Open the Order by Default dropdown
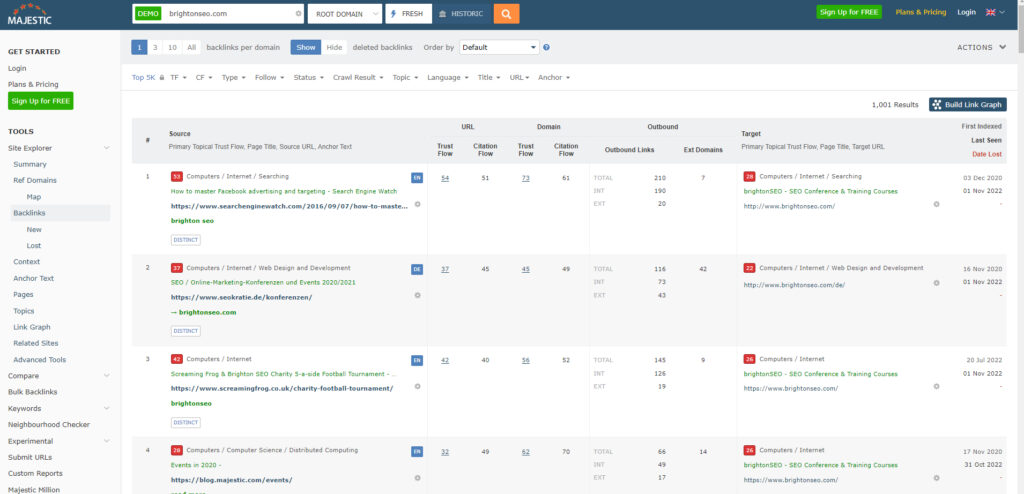Screen dimensions: 1024x494 click(x=499, y=47)
